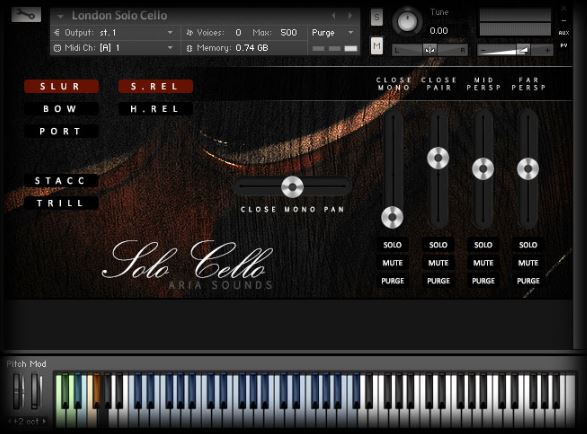Viewport: 587px width, 434px height.
Task: Mute the Far Persp mic
Action: [528, 263]
